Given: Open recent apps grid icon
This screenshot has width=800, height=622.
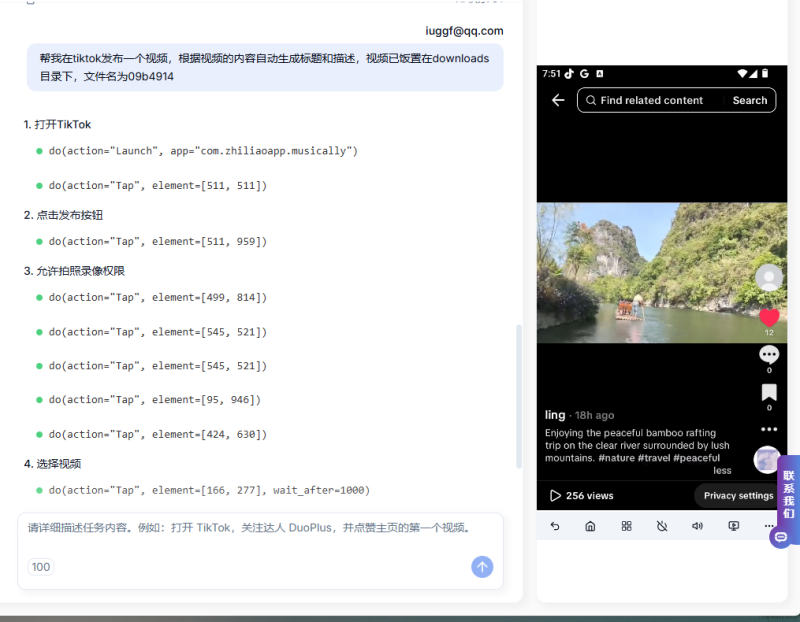Looking at the screenshot, I should [626, 526].
